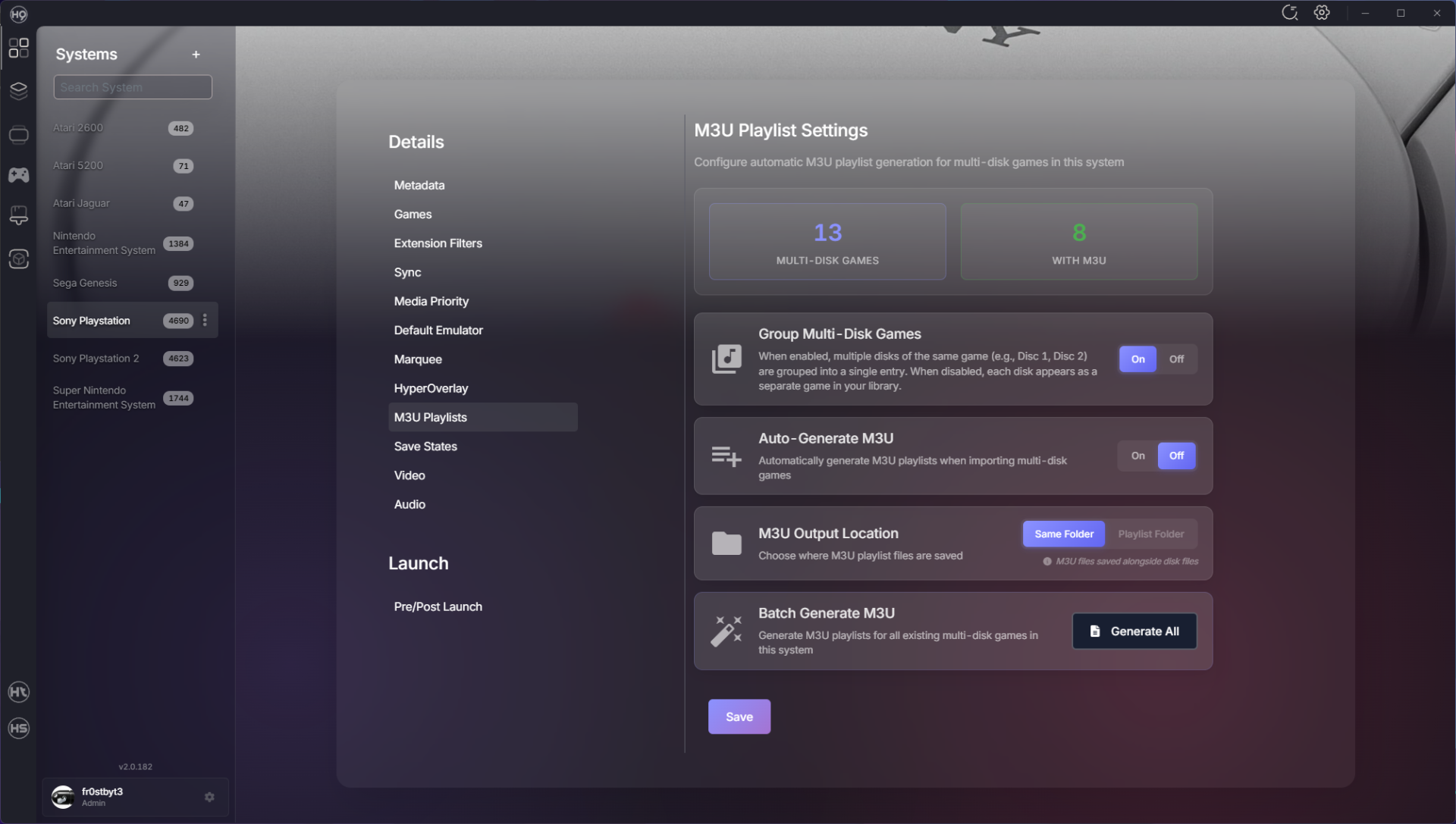This screenshot has width=1456, height=824.
Task: Select Sega Genesis in systems list
Action: pyautogui.click(x=85, y=283)
